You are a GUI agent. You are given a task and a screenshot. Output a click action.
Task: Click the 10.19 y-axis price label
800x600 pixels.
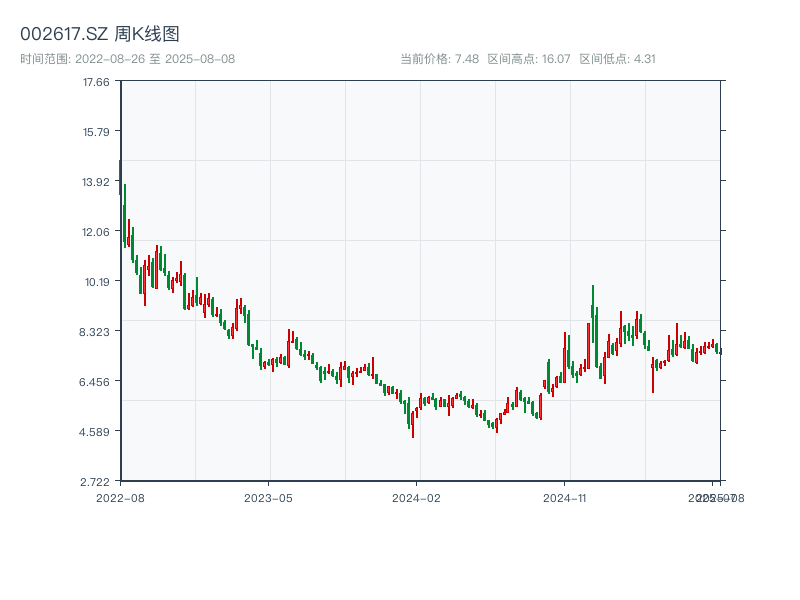96,282
